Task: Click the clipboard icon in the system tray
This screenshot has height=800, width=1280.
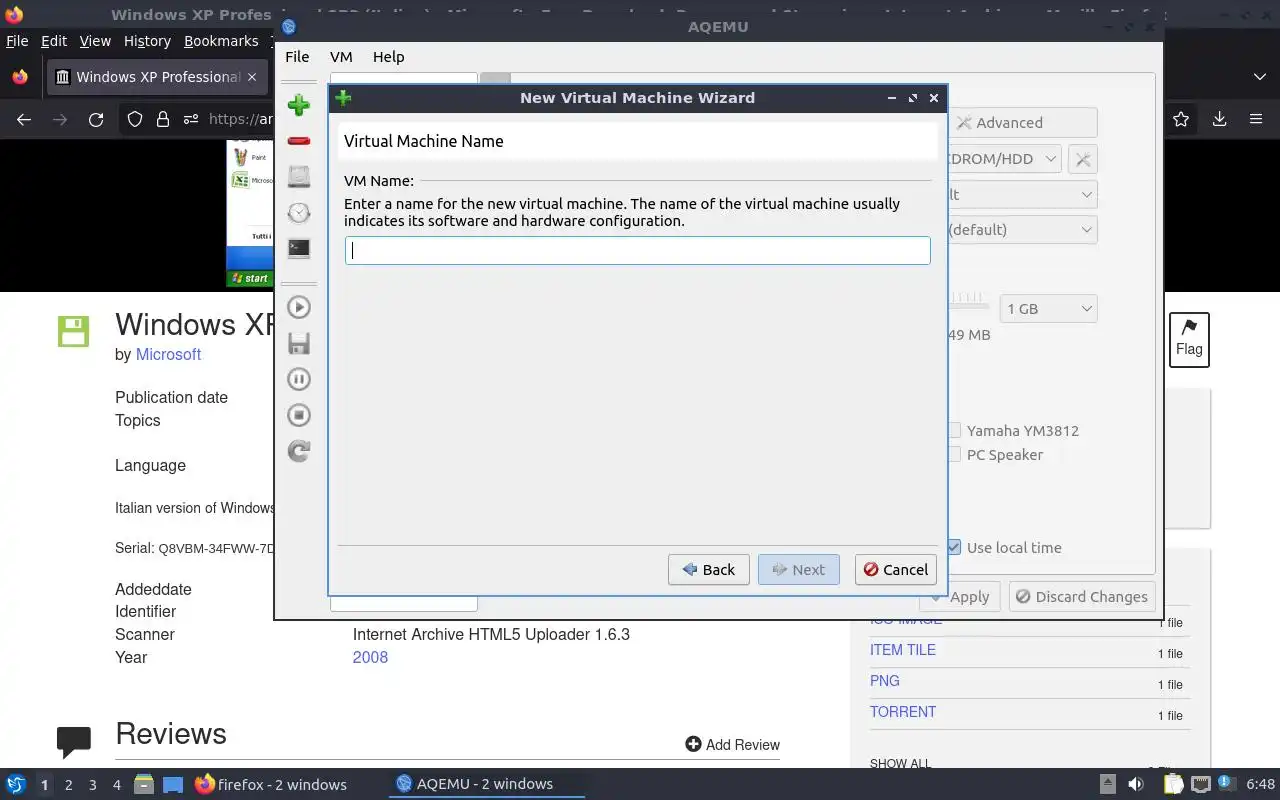Action: pos(1174,784)
